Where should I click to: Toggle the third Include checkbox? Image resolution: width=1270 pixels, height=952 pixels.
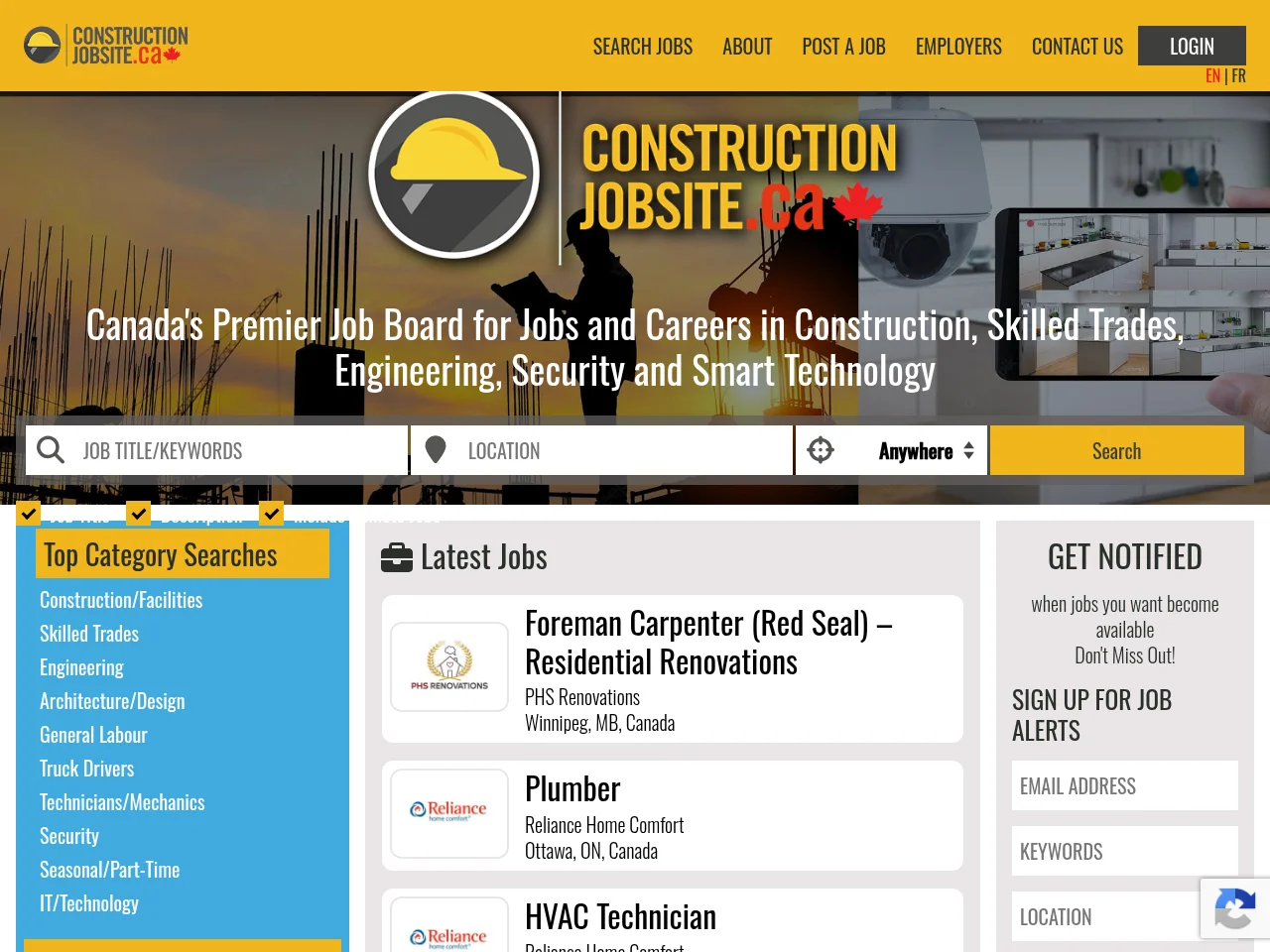coord(271,513)
